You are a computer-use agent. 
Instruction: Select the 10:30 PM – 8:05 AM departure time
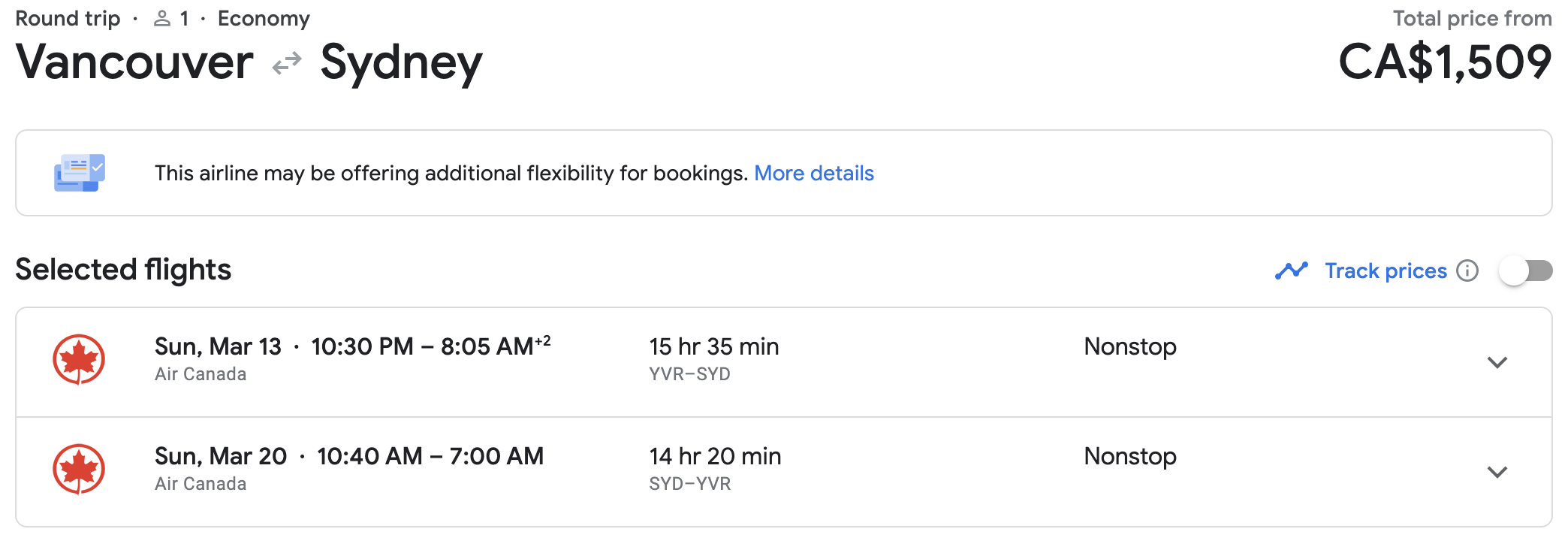pyautogui.click(x=430, y=346)
